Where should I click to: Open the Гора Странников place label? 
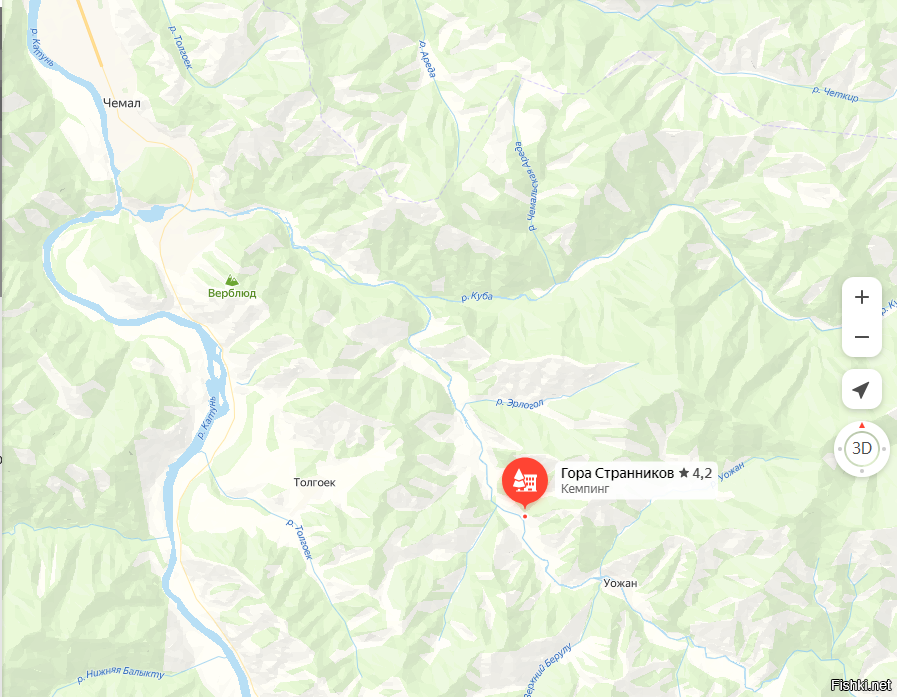(617, 473)
